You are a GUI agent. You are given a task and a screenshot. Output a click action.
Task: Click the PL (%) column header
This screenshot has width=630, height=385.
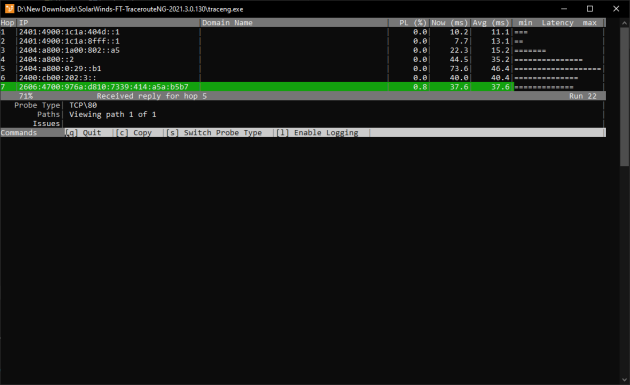point(413,23)
